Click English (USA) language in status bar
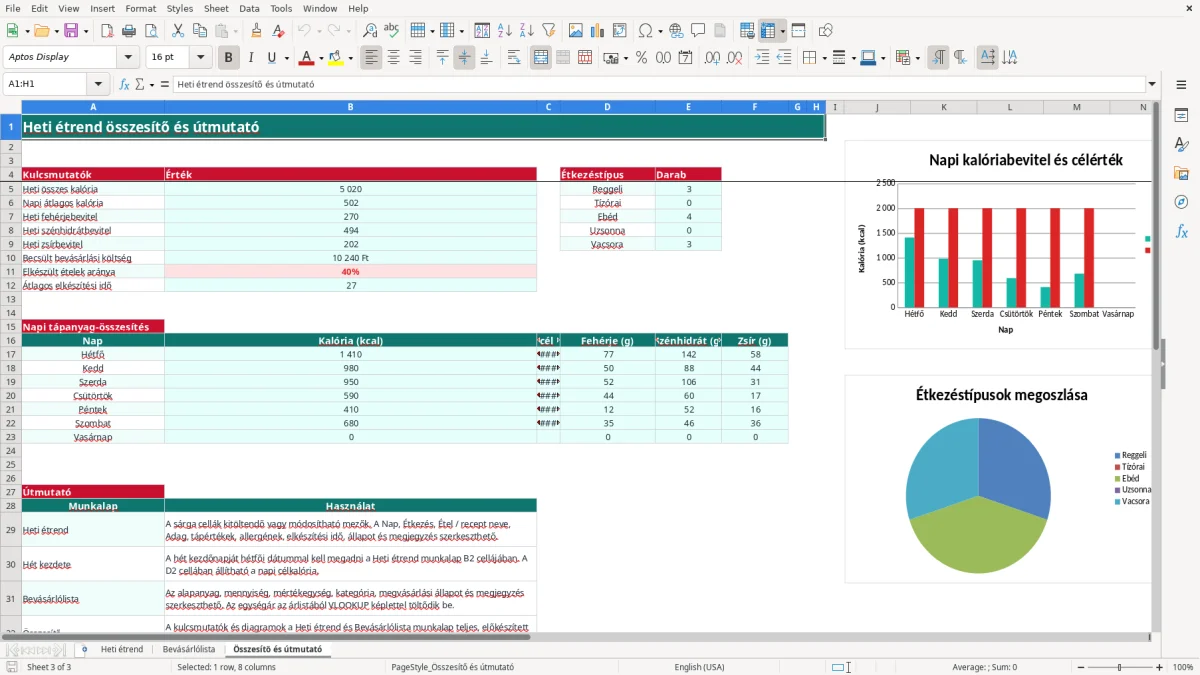The width and height of the screenshot is (1200, 675). [x=700, y=667]
